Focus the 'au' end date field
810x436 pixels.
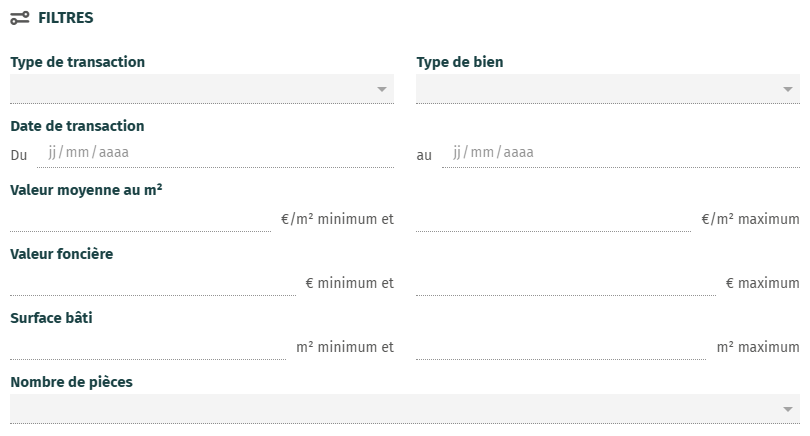(x=621, y=153)
